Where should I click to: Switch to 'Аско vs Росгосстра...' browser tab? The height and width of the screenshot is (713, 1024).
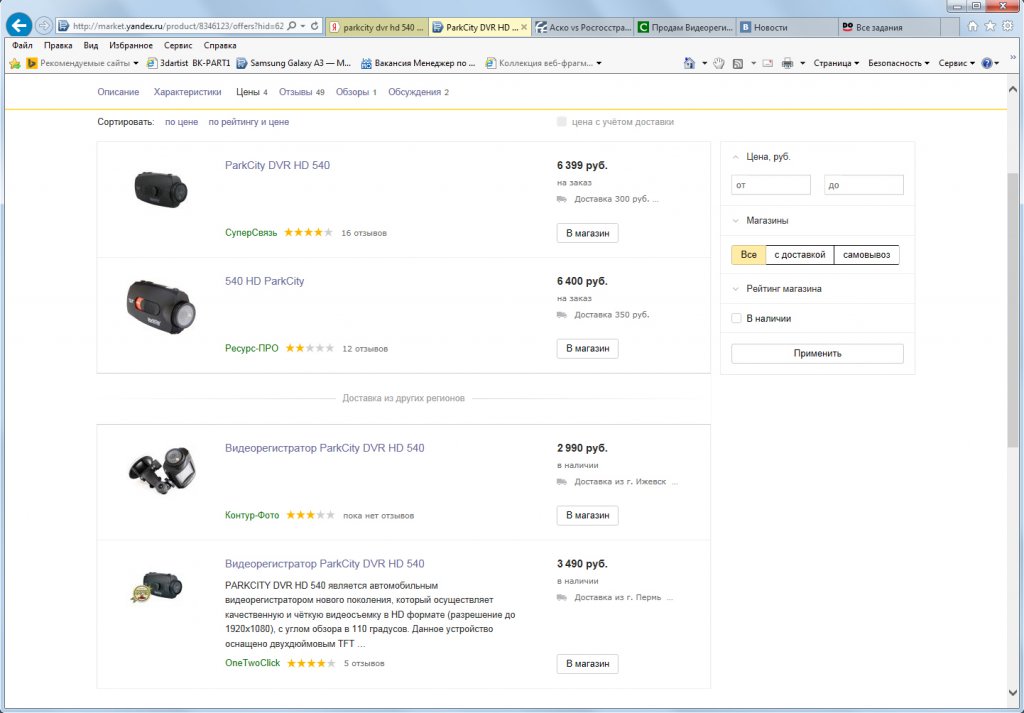(x=583, y=27)
